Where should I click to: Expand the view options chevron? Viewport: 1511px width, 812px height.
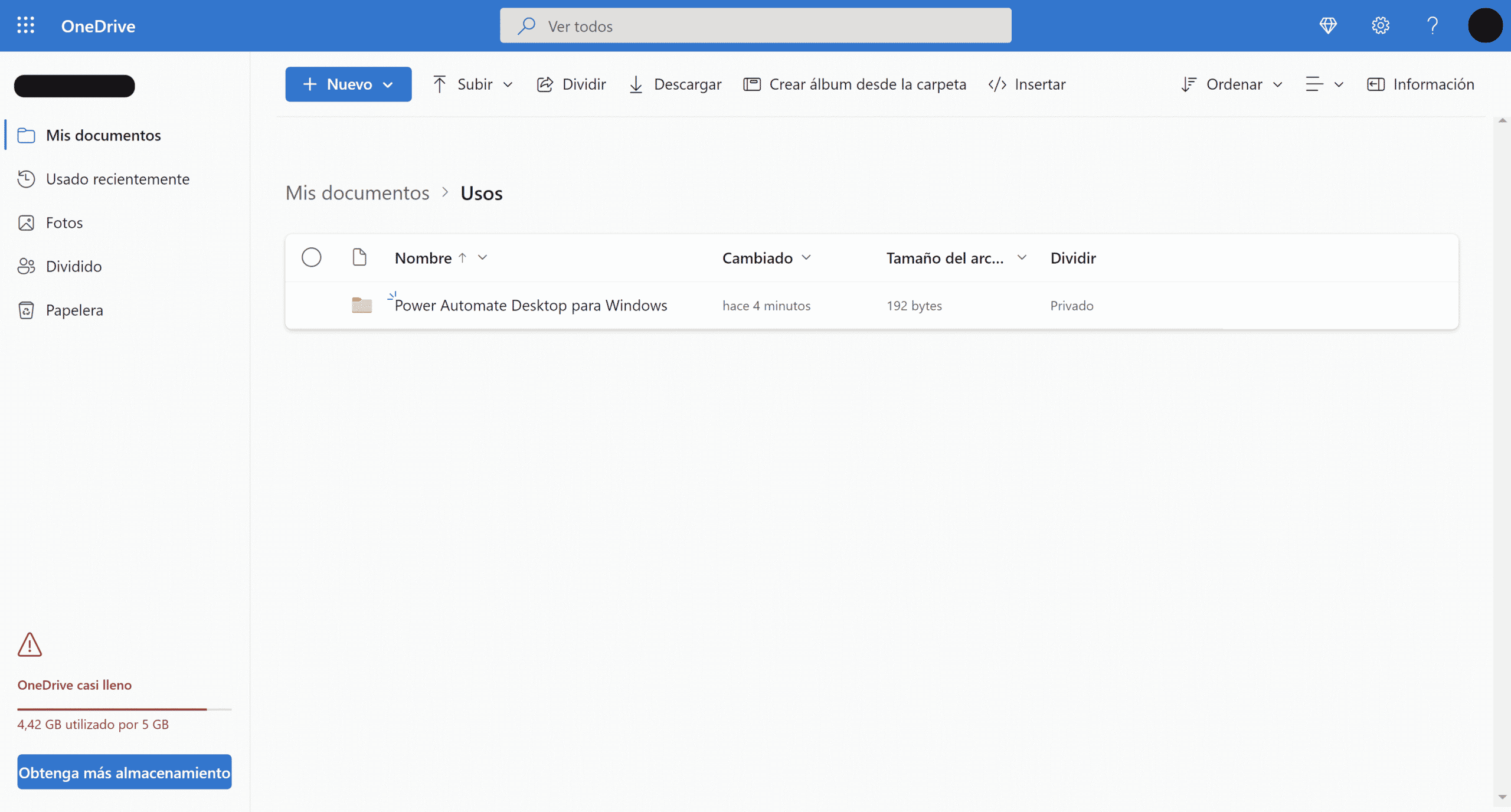coord(1339,85)
